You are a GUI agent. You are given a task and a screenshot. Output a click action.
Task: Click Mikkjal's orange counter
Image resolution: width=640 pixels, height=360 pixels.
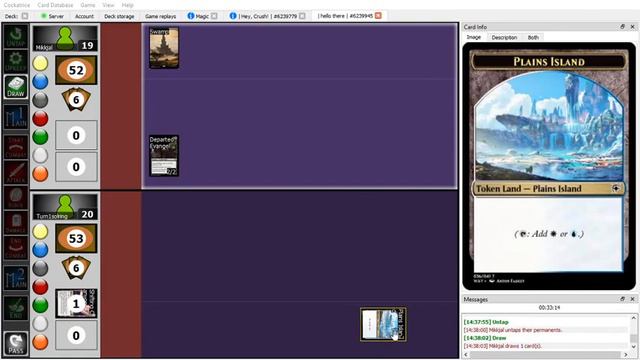coord(40,174)
